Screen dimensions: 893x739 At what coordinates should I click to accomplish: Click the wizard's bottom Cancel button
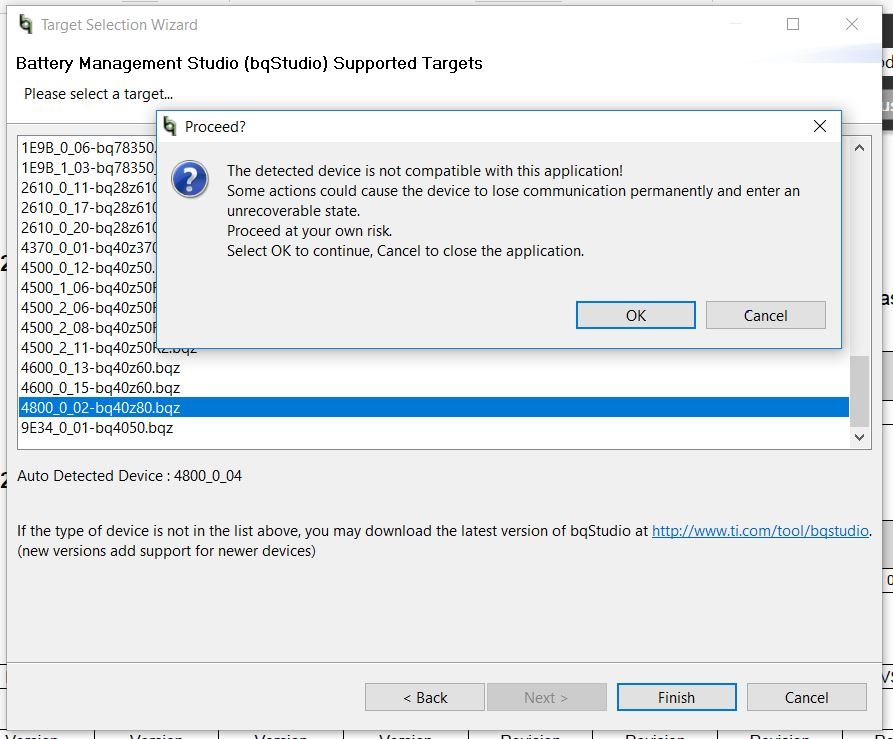click(x=806, y=697)
